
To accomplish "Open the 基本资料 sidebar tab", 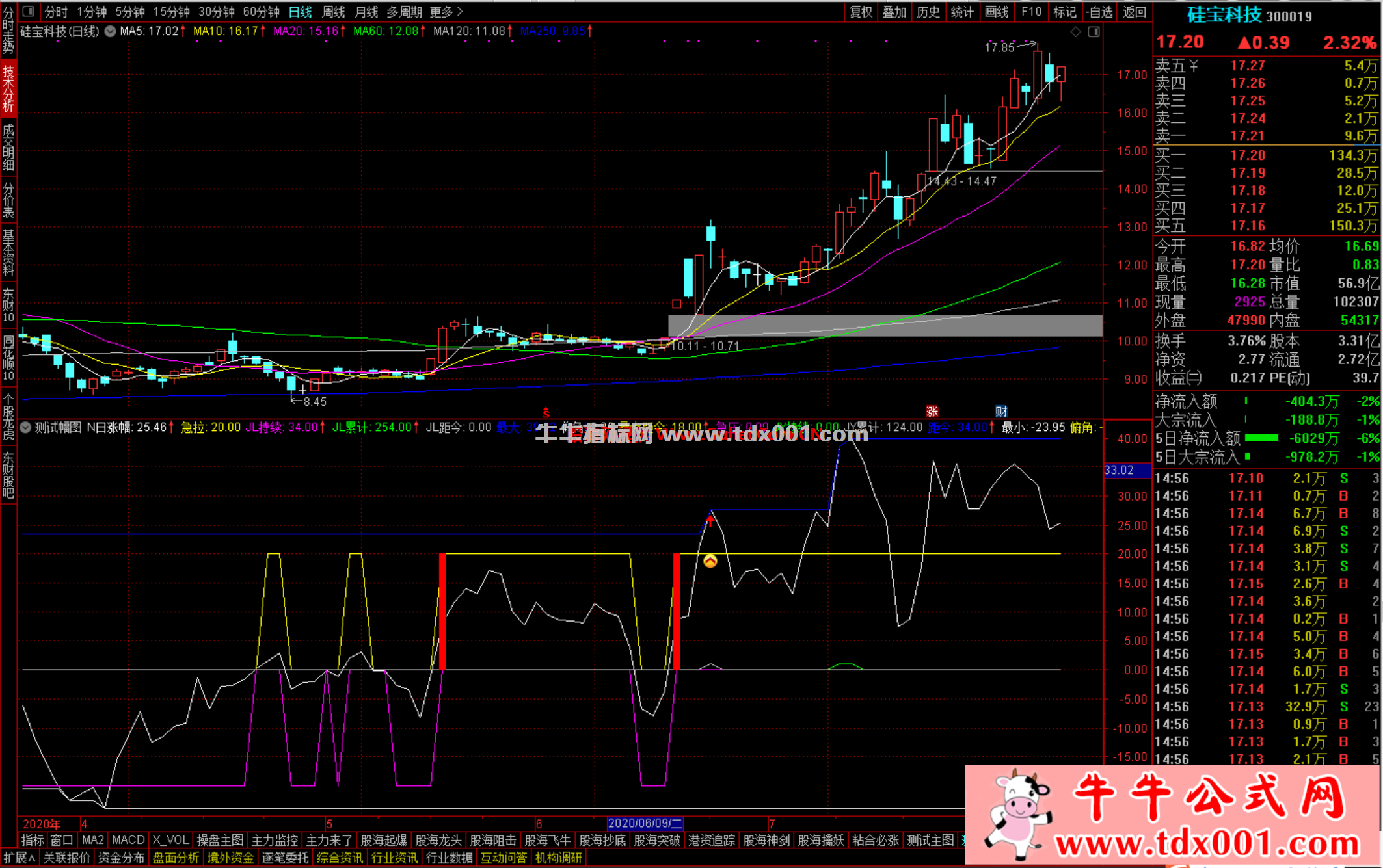I will 8,253.
